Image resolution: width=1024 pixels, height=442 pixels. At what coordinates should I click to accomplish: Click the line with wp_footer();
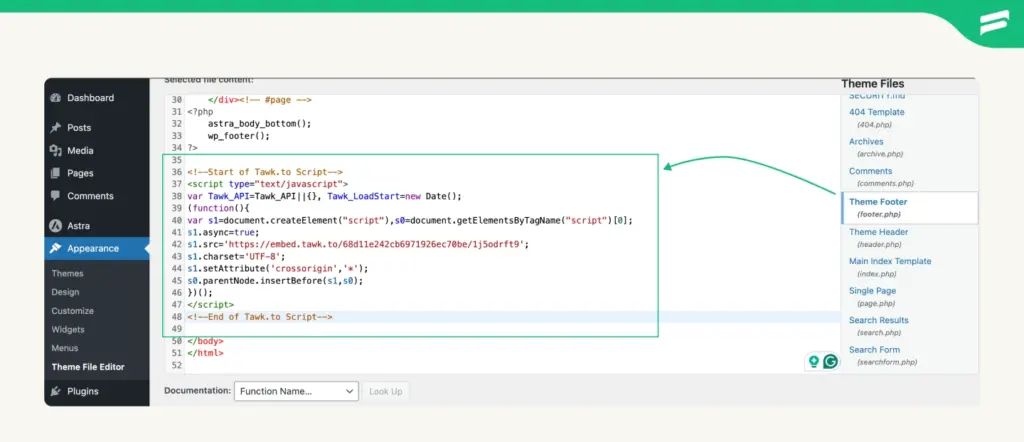[x=238, y=136]
